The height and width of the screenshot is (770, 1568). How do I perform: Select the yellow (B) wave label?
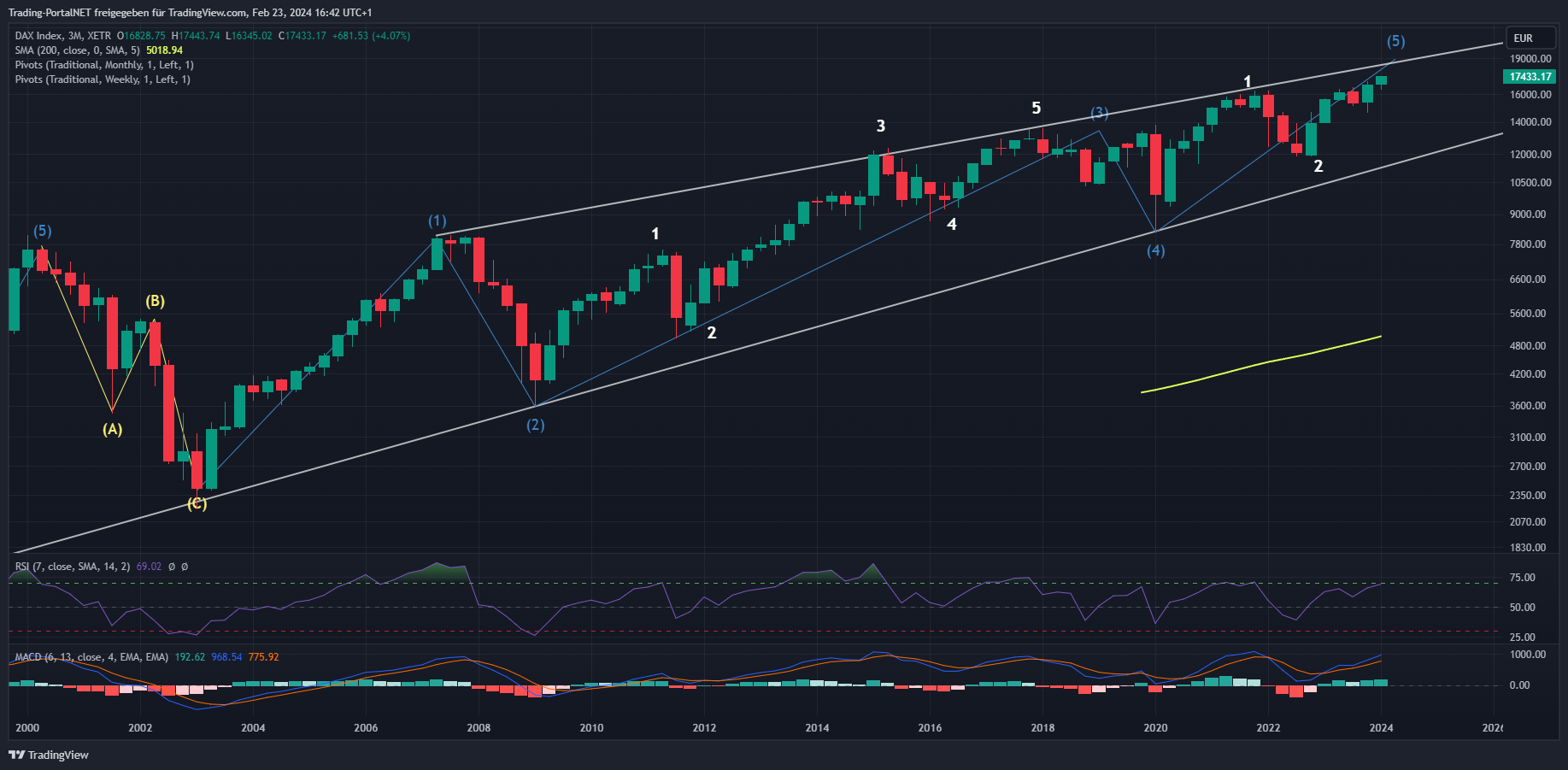[x=155, y=301]
